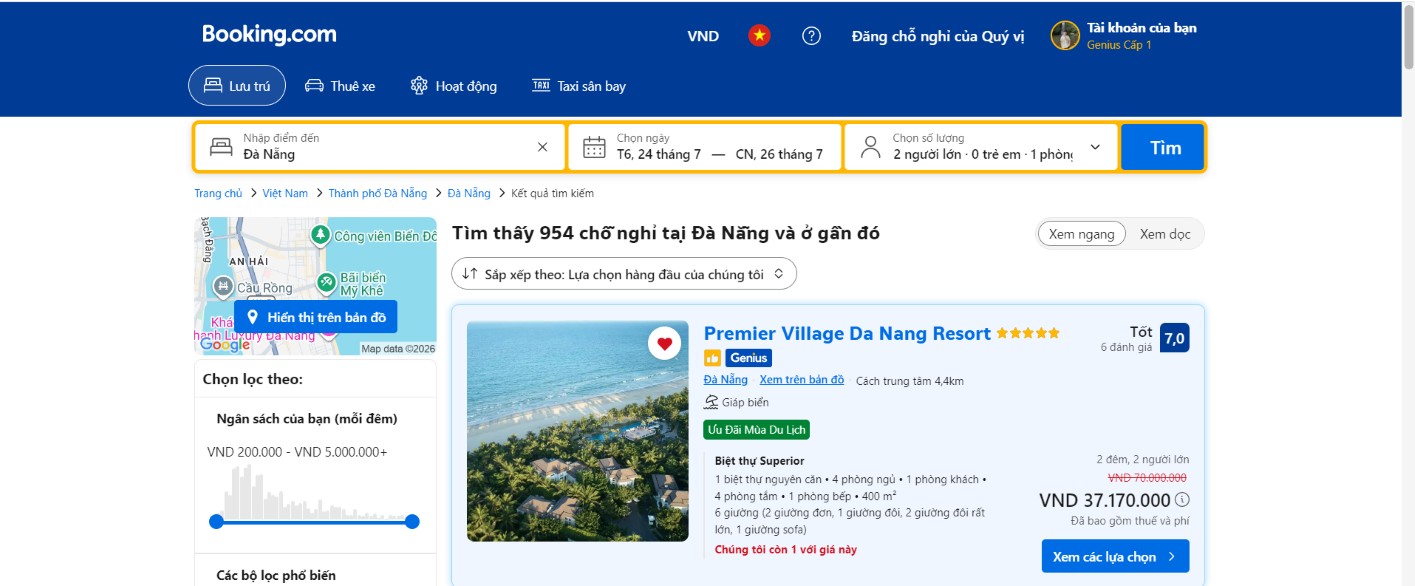Open the Booking.com home logo
1415x586 pixels.
269,34
